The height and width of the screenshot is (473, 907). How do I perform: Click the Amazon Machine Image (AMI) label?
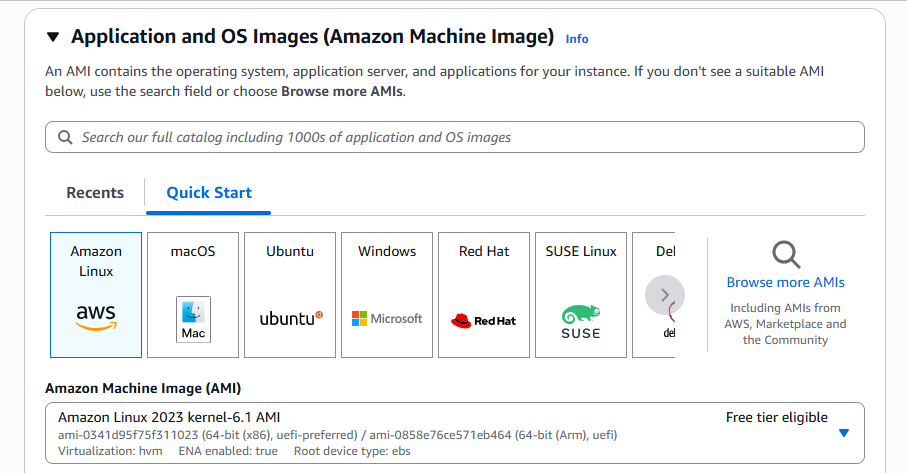click(x=143, y=388)
